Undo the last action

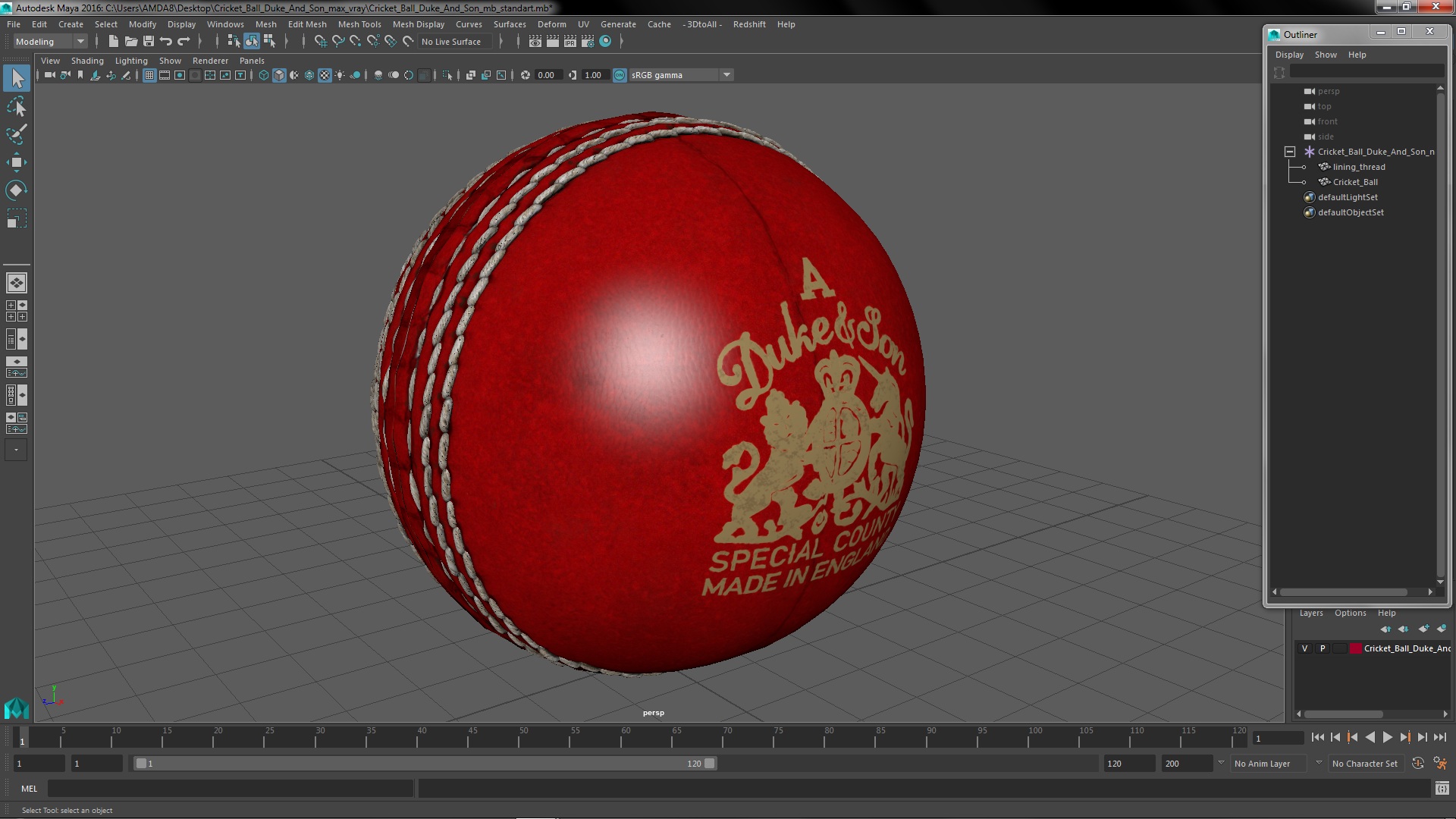(x=166, y=42)
